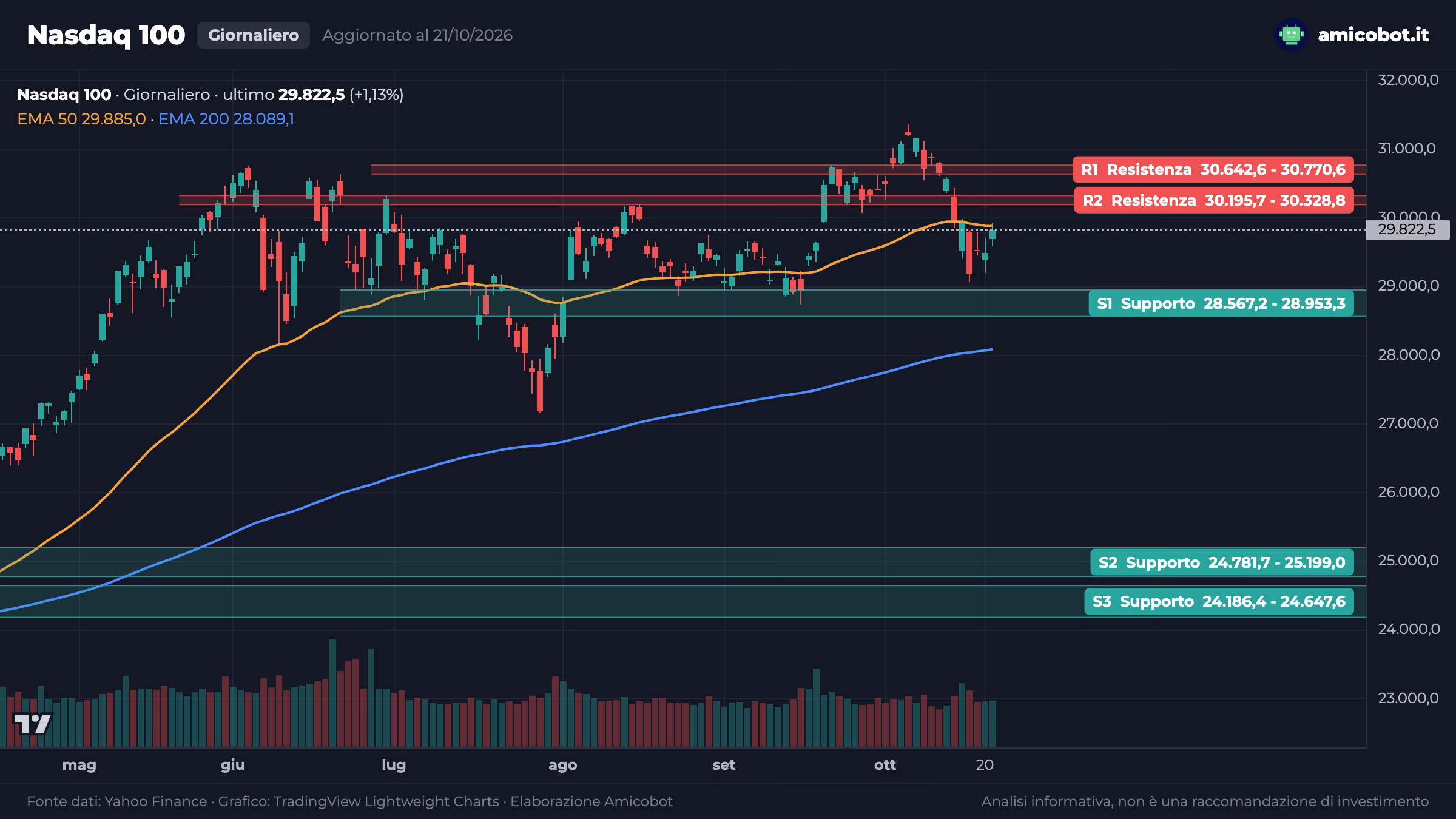Viewport: 1456px width, 819px height.
Task: Click 'Fonte dati: Yahoo Finance' footer text
Action: (x=117, y=801)
